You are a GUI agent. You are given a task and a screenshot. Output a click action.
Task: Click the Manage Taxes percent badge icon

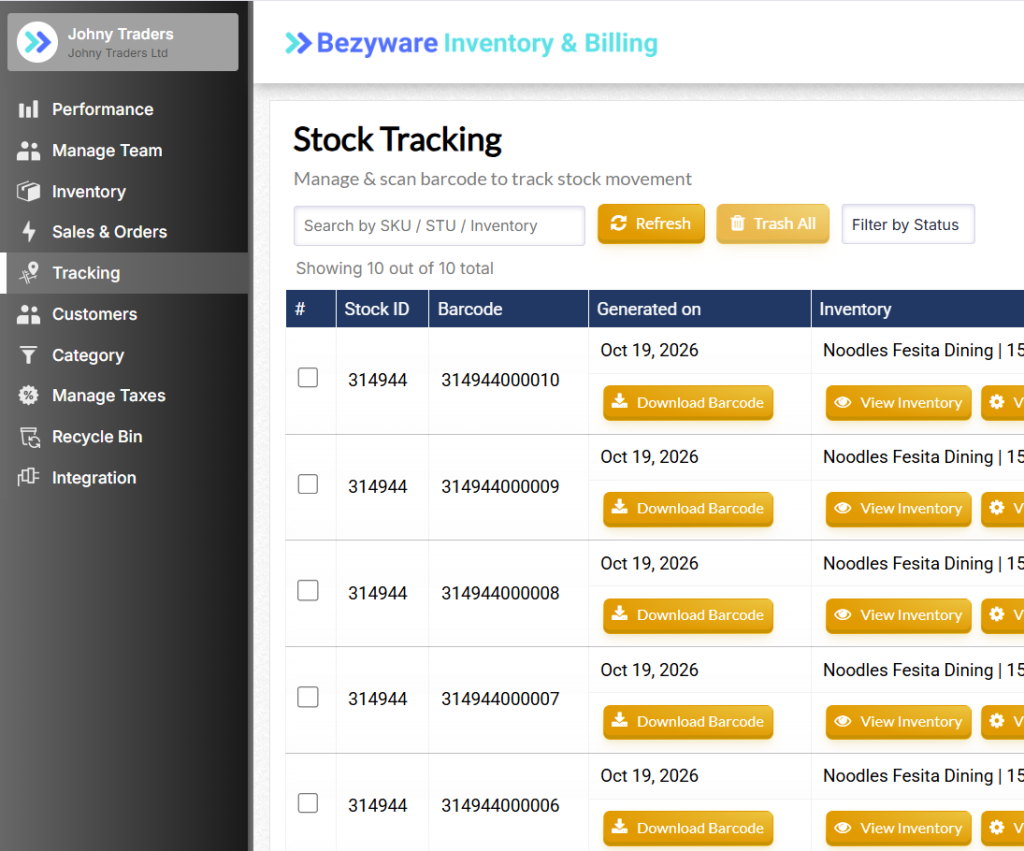click(28, 395)
